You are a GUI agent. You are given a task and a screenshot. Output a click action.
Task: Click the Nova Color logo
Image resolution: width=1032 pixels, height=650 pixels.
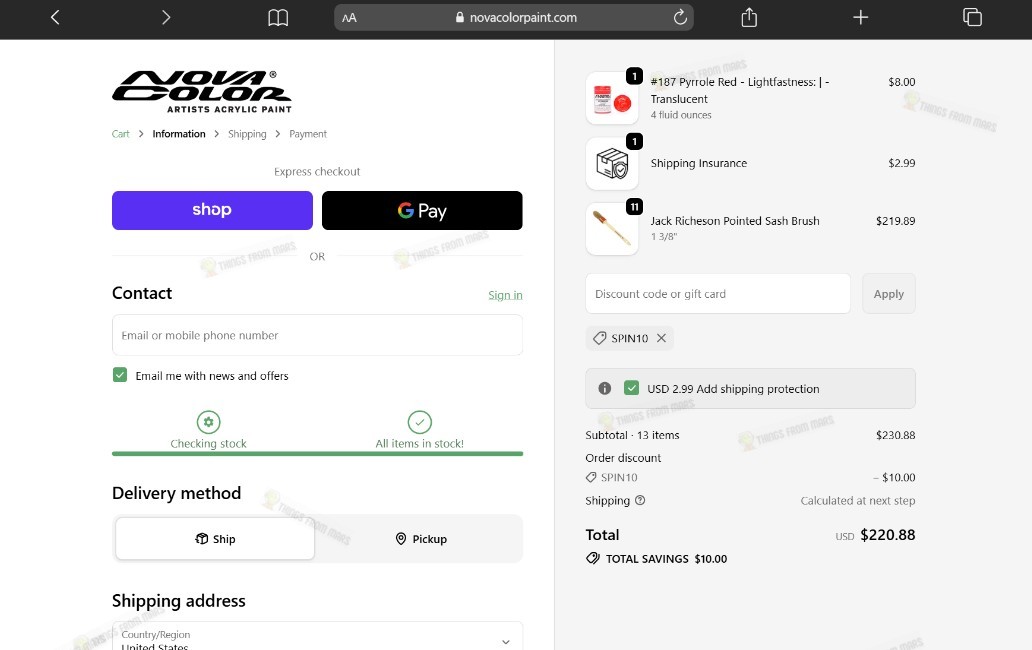[x=201, y=91]
